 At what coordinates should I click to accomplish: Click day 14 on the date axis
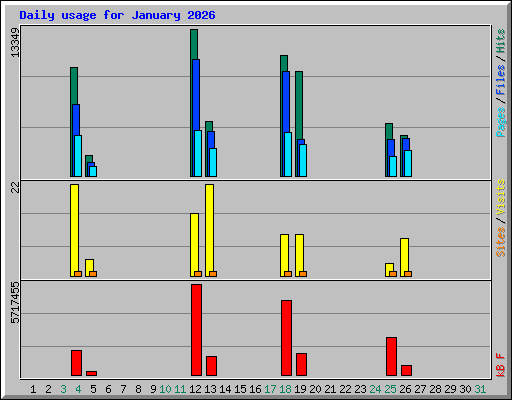pos(225,389)
